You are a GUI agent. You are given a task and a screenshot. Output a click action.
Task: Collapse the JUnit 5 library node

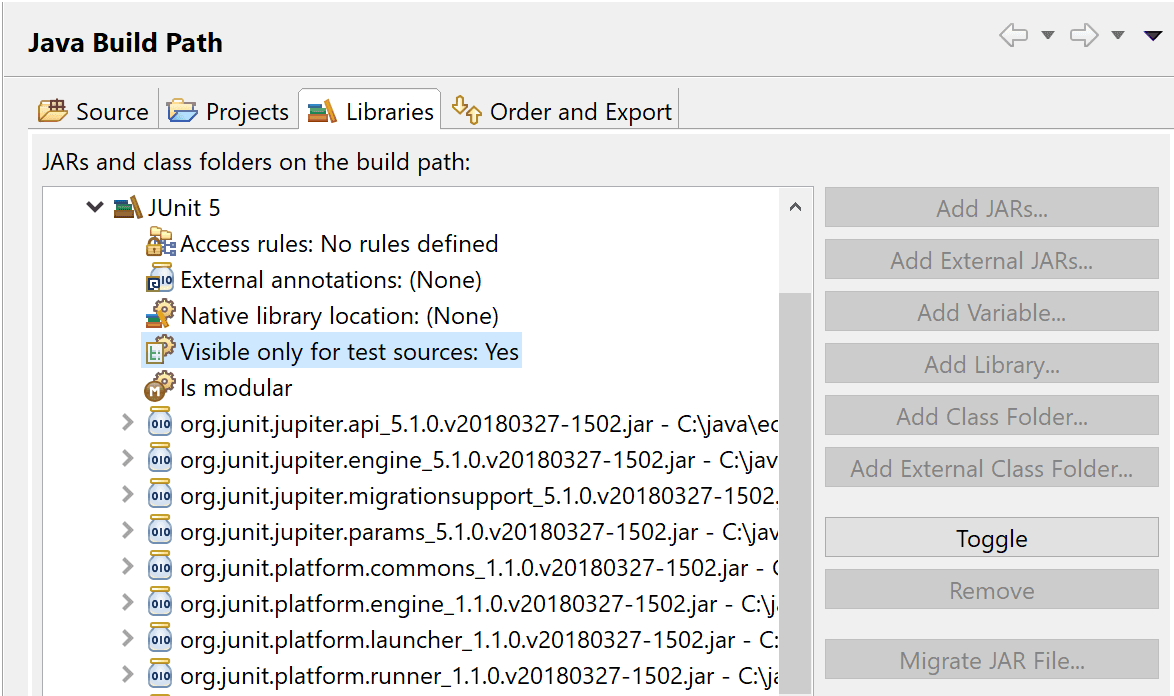click(x=95, y=207)
